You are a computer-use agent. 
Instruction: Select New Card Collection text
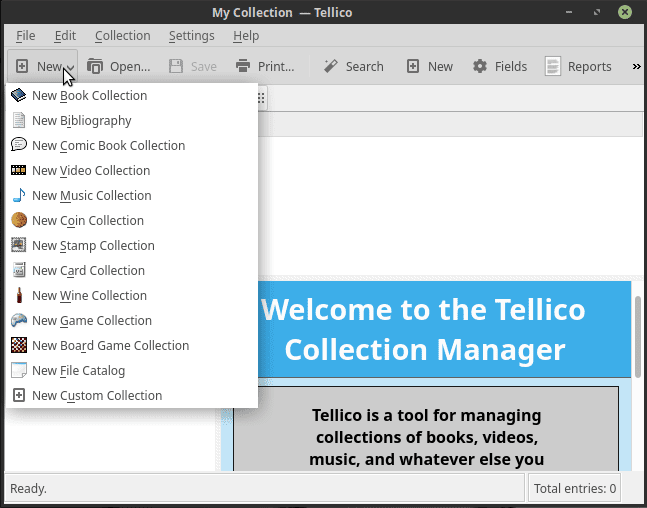(x=88, y=270)
